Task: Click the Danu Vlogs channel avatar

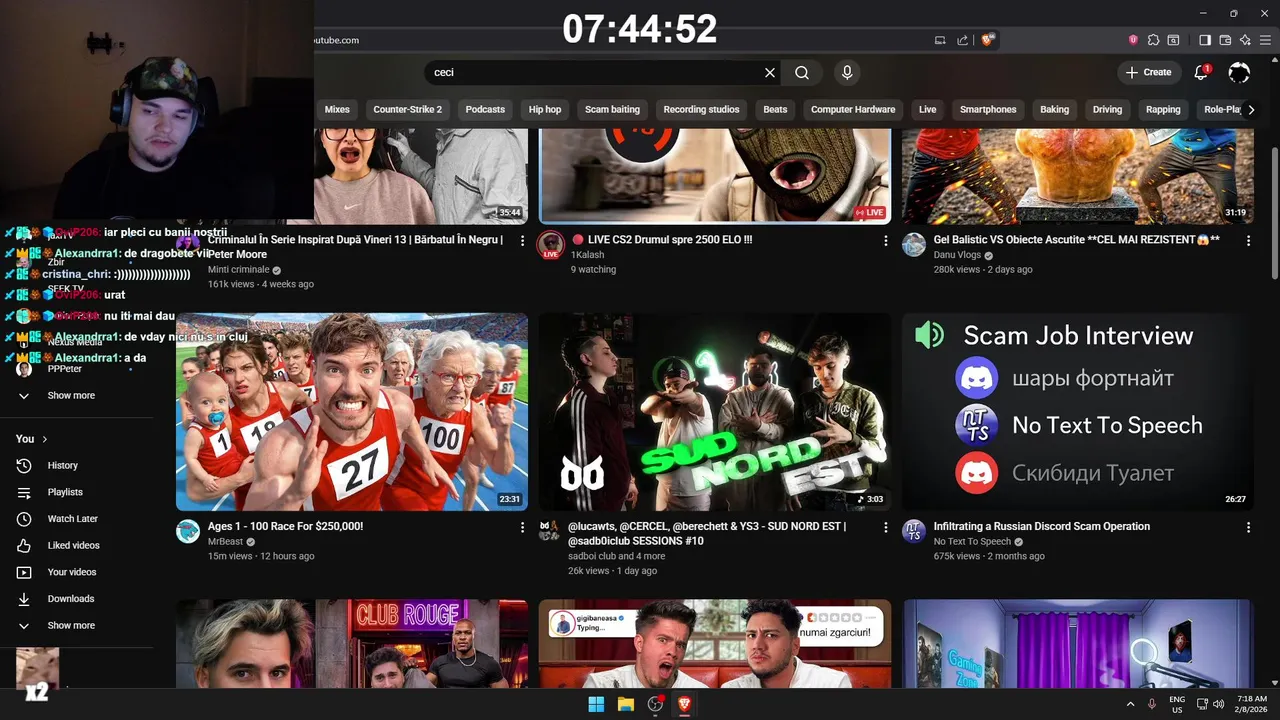Action: pos(914,245)
